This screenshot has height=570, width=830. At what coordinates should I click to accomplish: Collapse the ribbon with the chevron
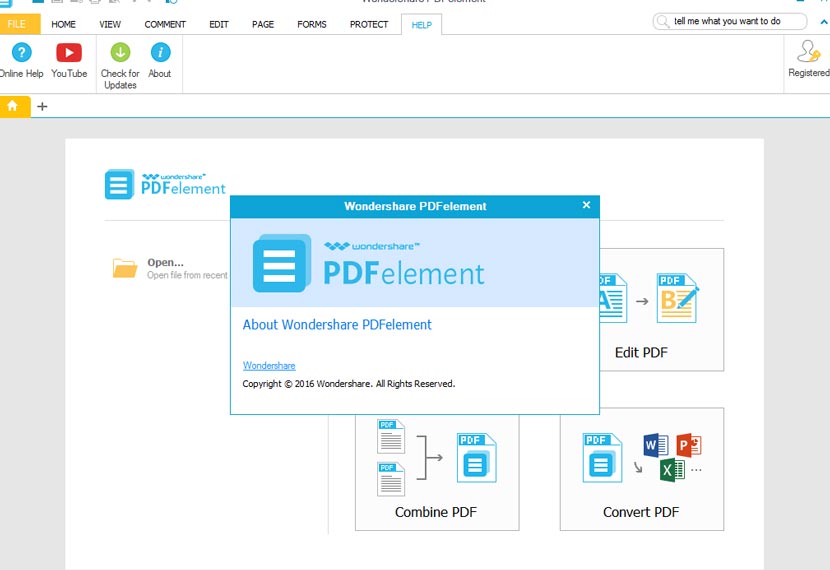coord(824,22)
